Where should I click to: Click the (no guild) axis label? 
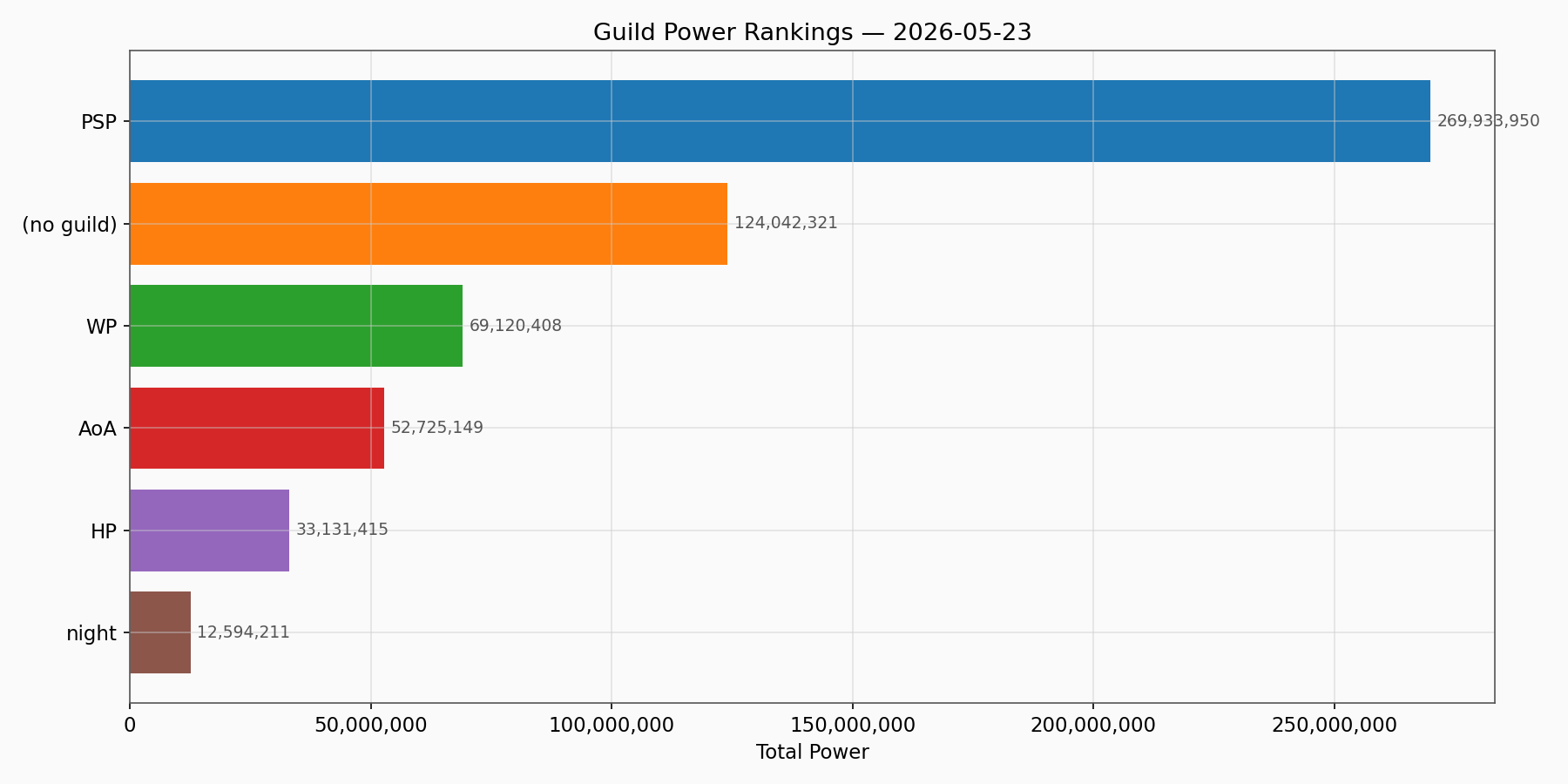tap(70, 225)
